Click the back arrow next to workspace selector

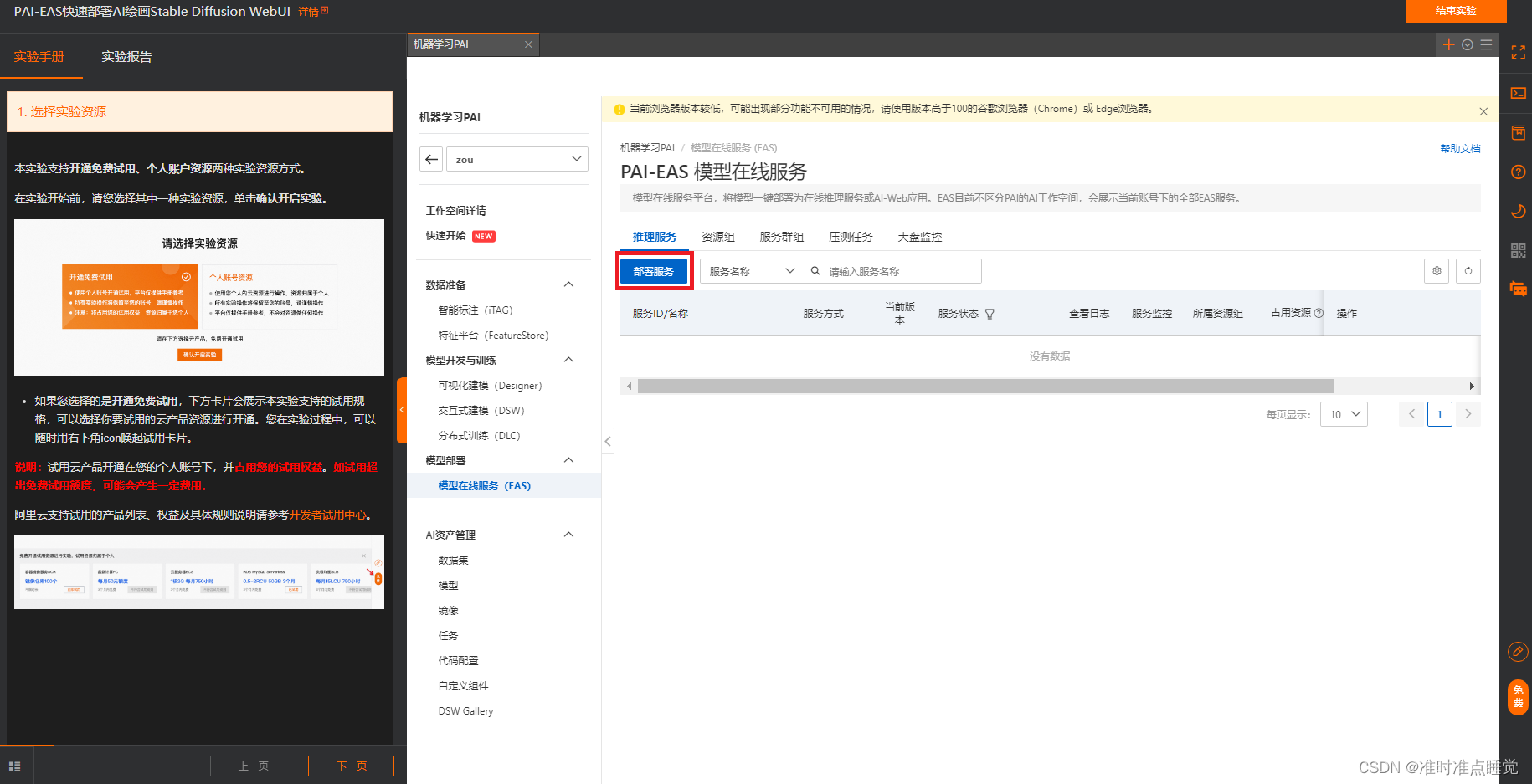[x=431, y=159]
